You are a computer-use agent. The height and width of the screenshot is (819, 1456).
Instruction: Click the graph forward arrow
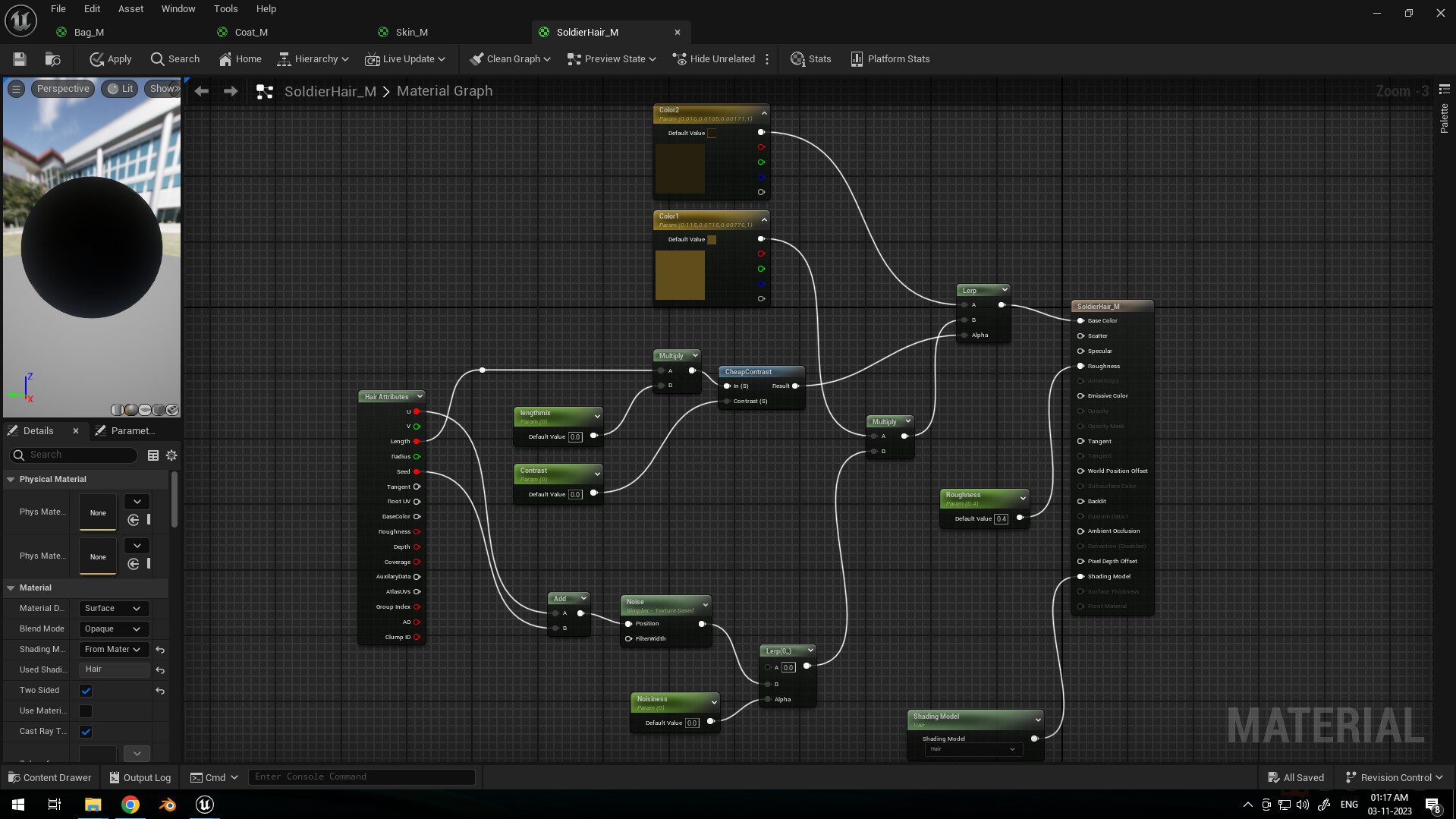tap(231, 91)
